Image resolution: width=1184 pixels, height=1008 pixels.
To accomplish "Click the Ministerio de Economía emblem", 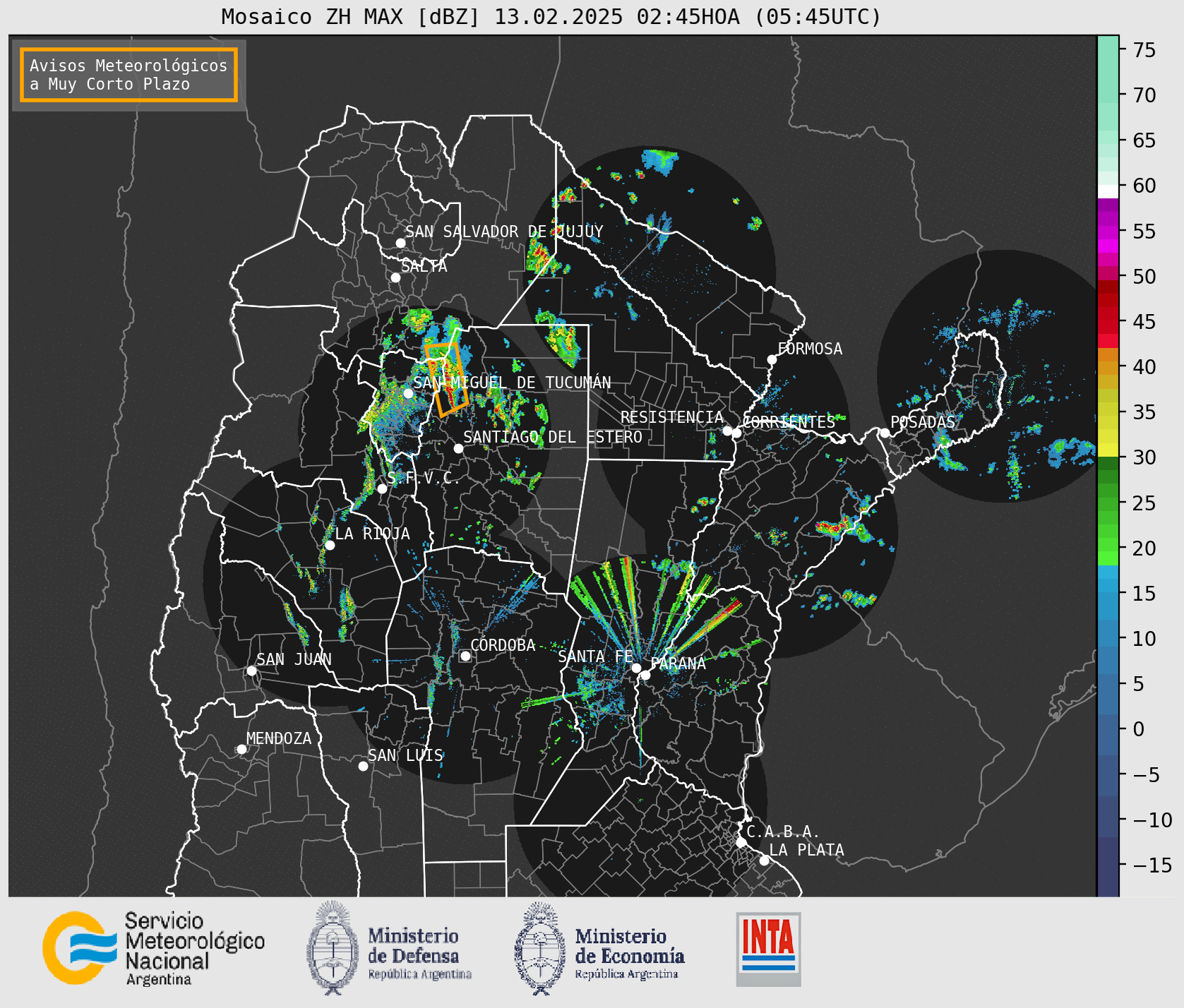I will 540,948.
